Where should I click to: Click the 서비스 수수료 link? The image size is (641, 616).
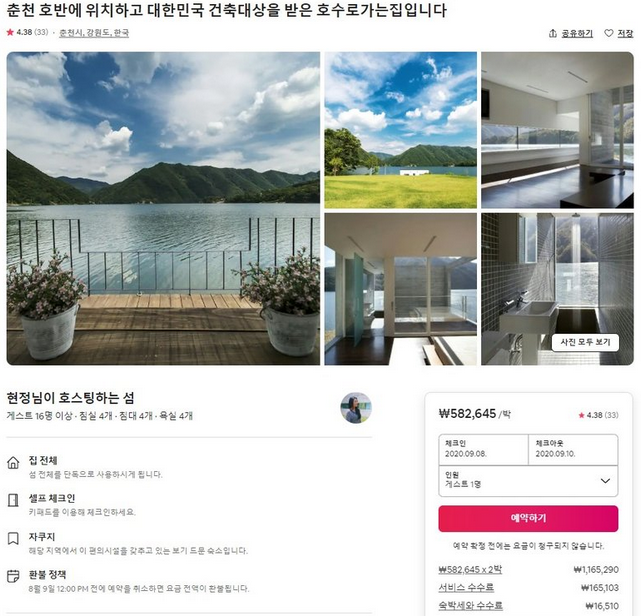coord(466,587)
